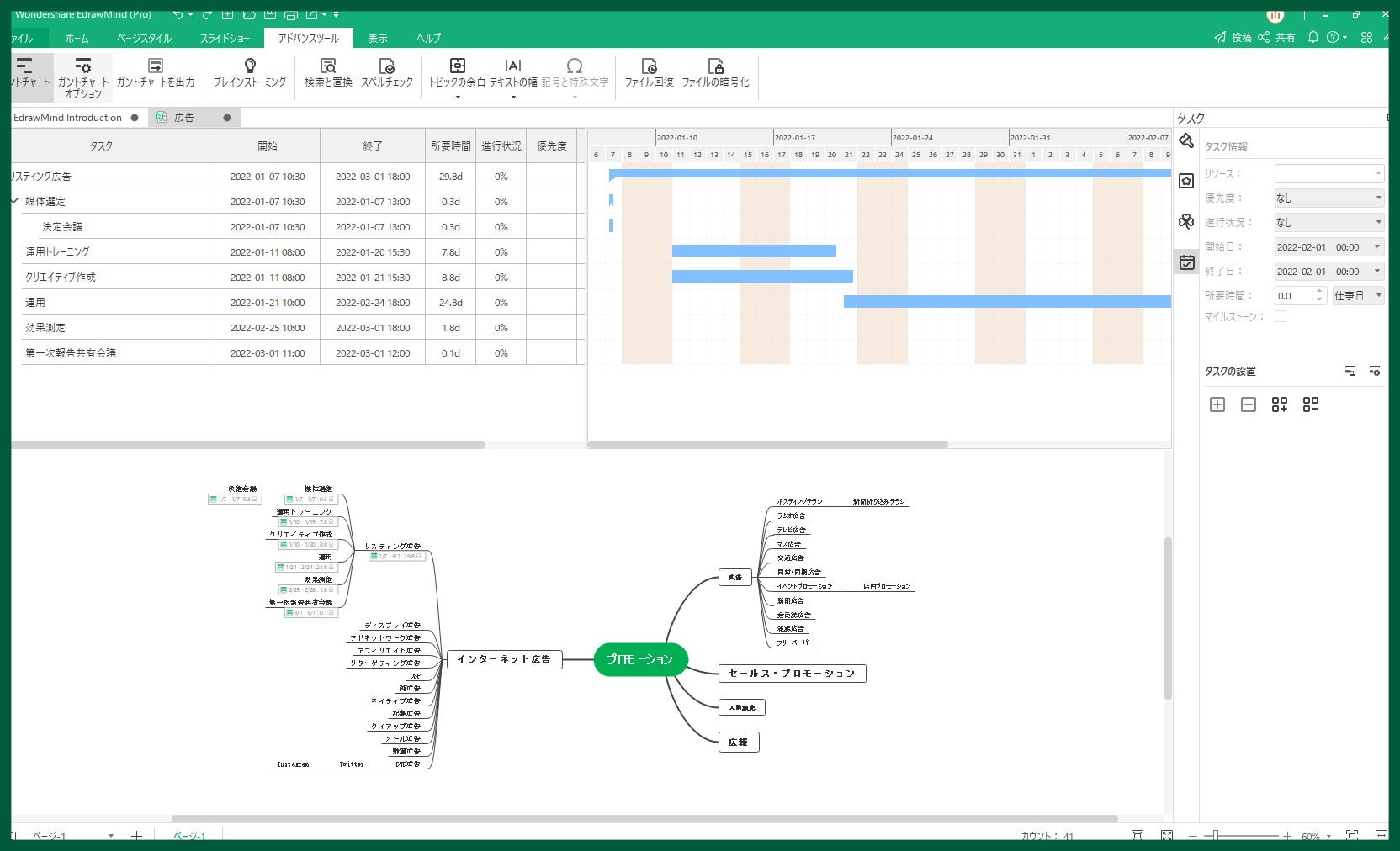
Task: Open the duration unit 仕事日 dropdown
Action: (1358, 295)
